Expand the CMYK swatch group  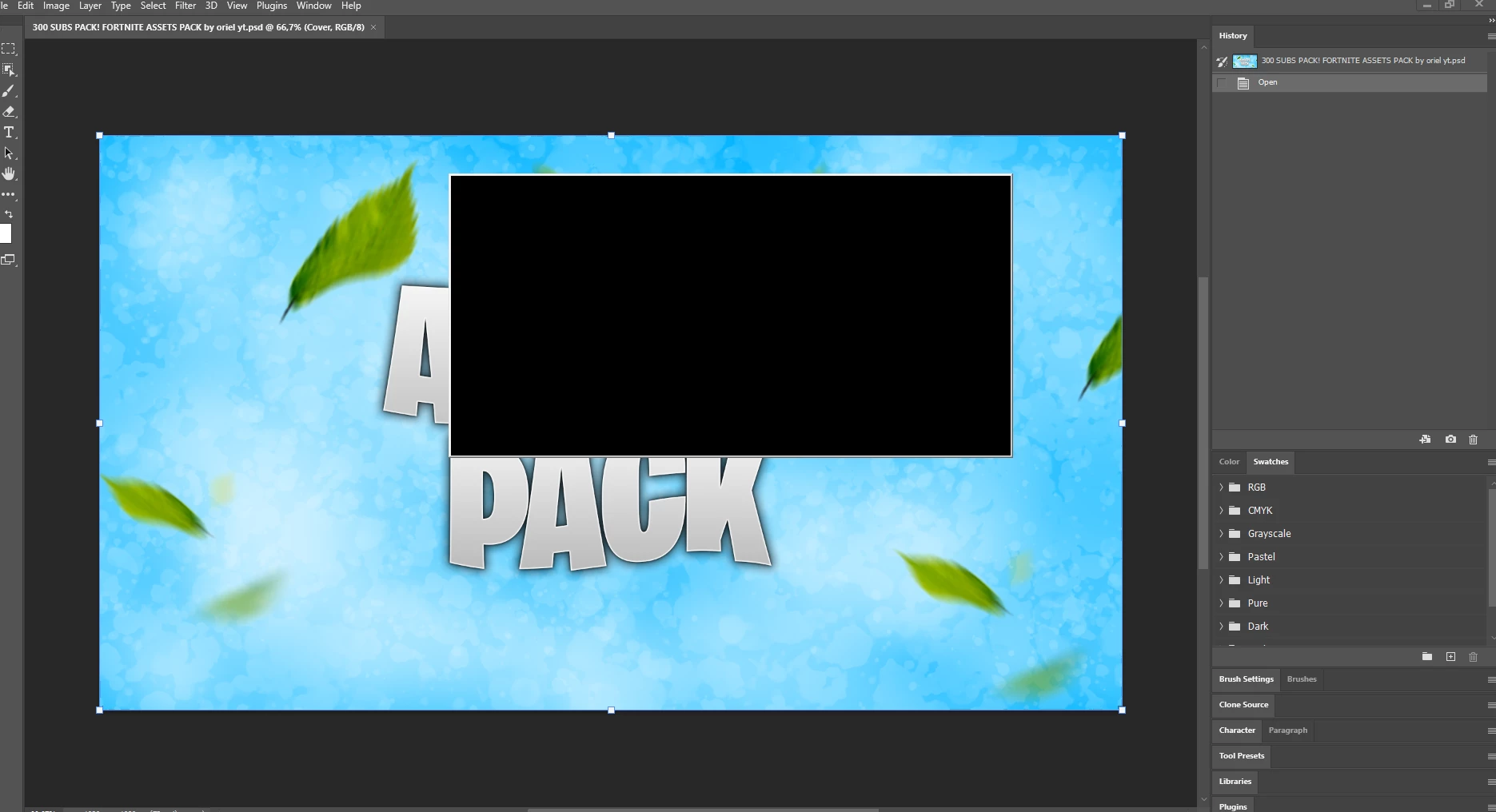tap(1221, 510)
